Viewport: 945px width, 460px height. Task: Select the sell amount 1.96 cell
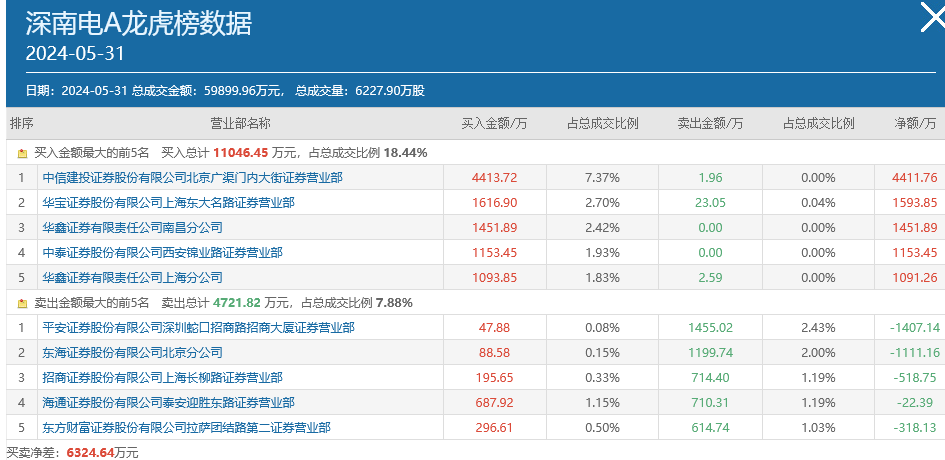pyautogui.click(x=710, y=178)
